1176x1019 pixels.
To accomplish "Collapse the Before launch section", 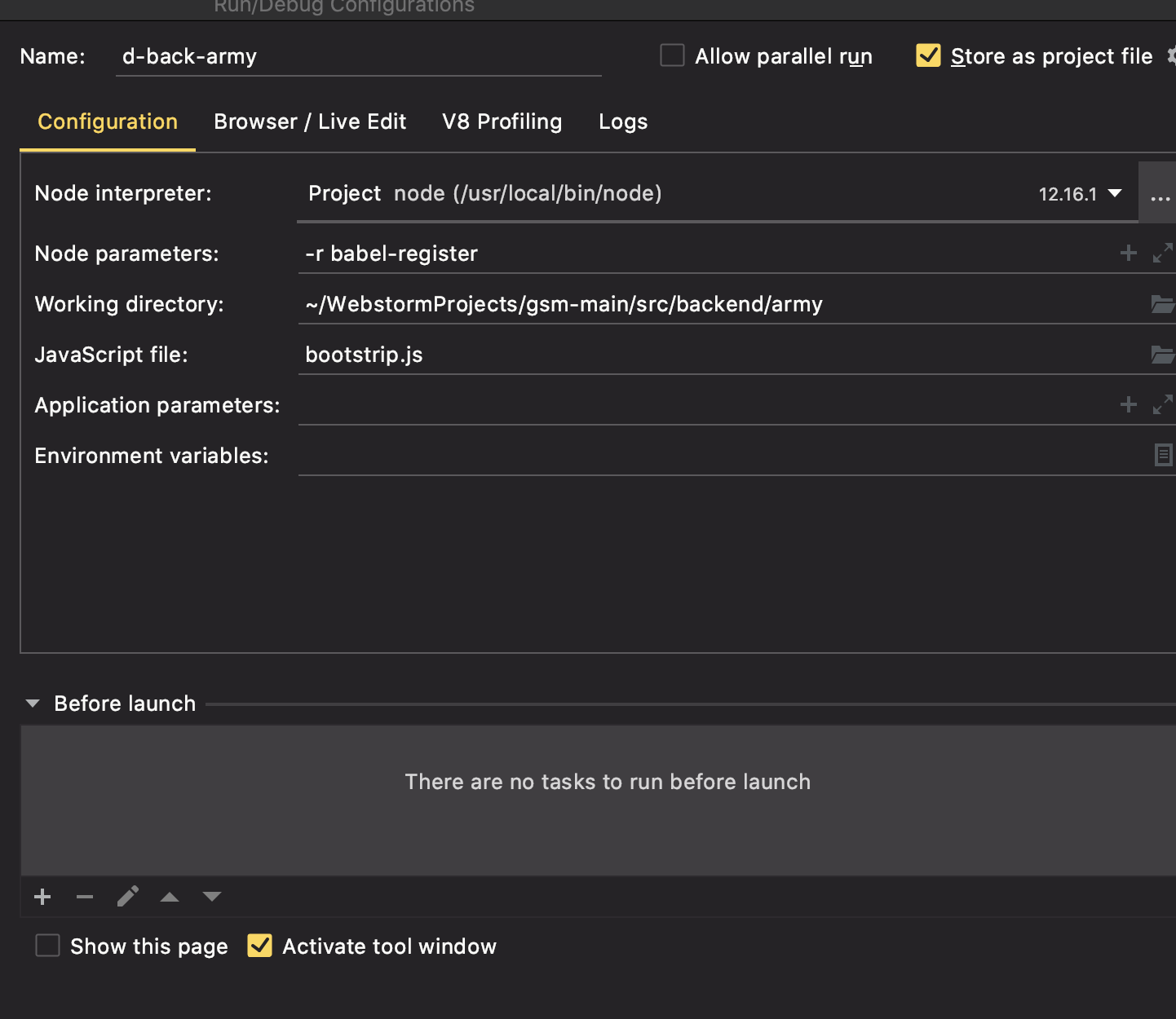I will 33,704.
